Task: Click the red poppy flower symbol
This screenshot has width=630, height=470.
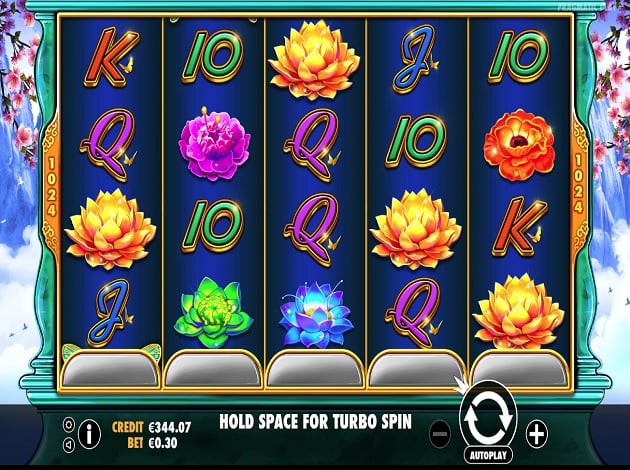Action: pos(520,145)
